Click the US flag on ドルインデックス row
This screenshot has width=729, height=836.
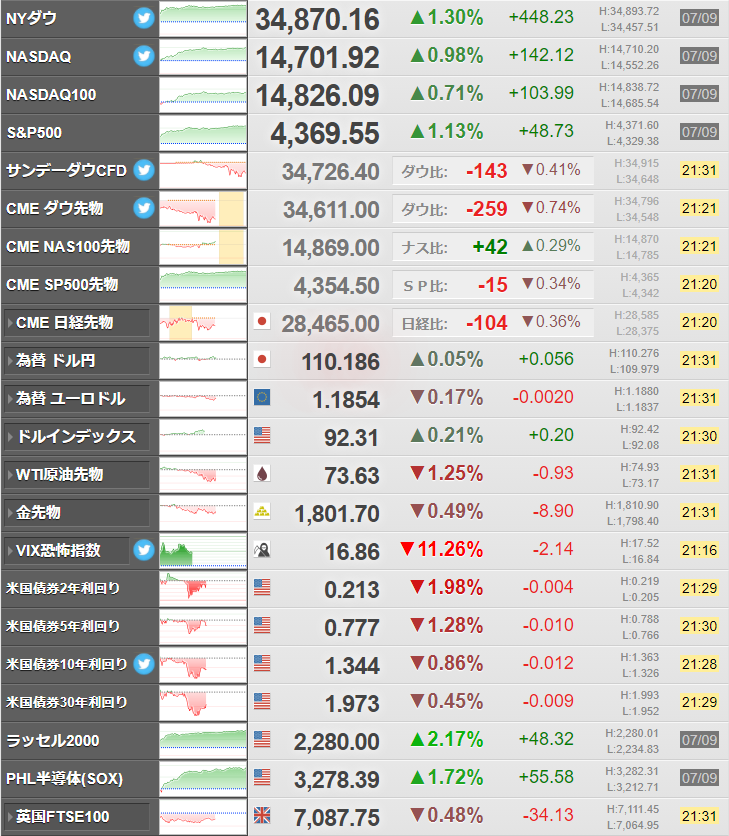coord(262,436)
